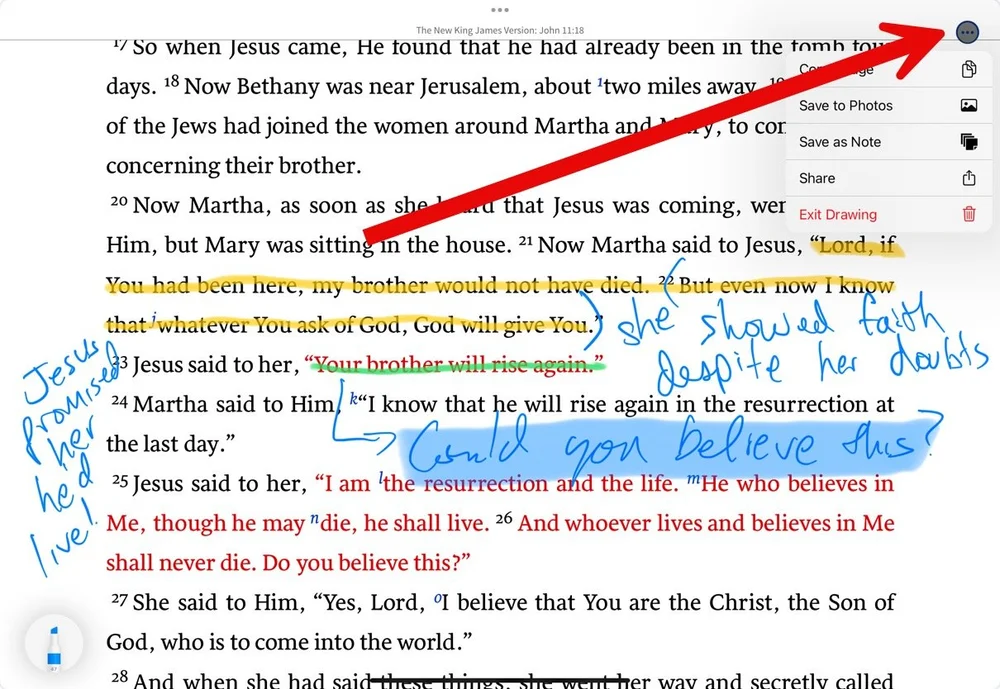The image size is (1000, 689).
Task: Open footnote n before 'die, he shall live'
Action: (314, 519)
